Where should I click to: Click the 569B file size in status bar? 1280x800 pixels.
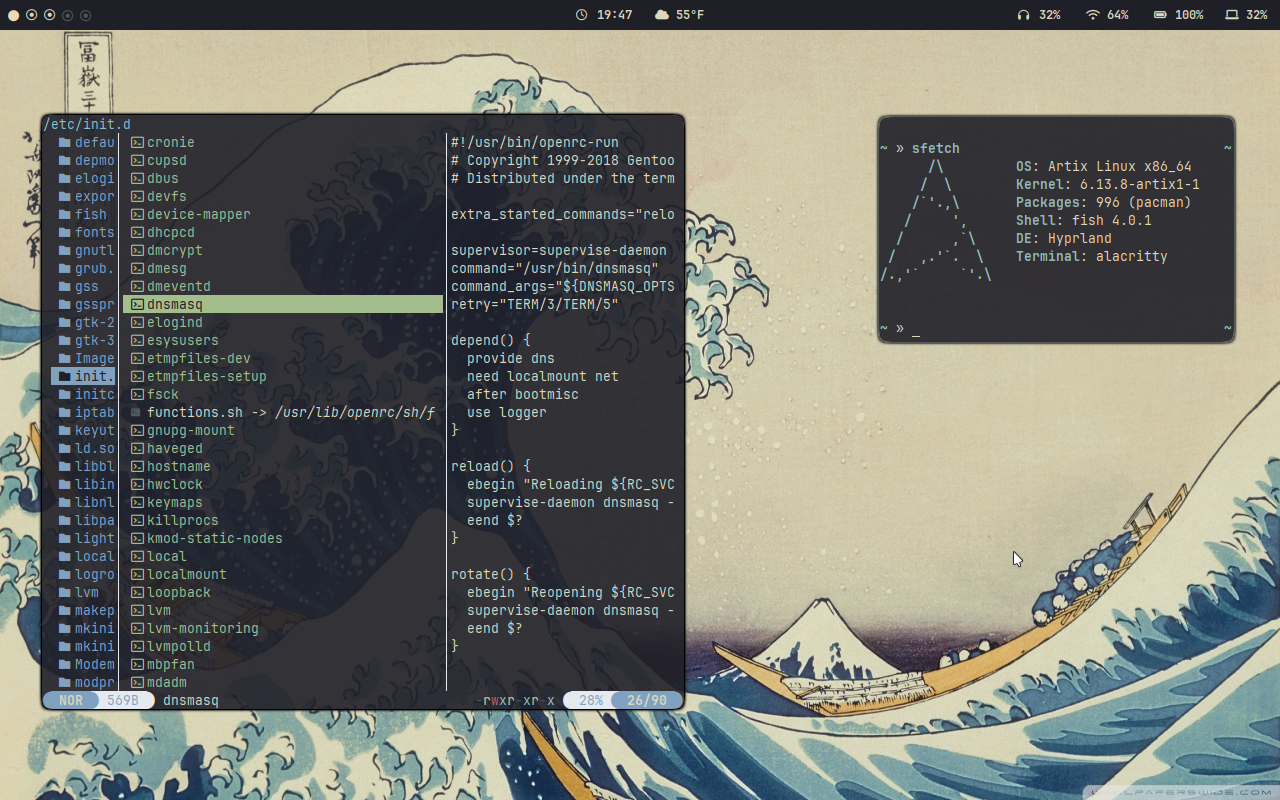(123, 700)
